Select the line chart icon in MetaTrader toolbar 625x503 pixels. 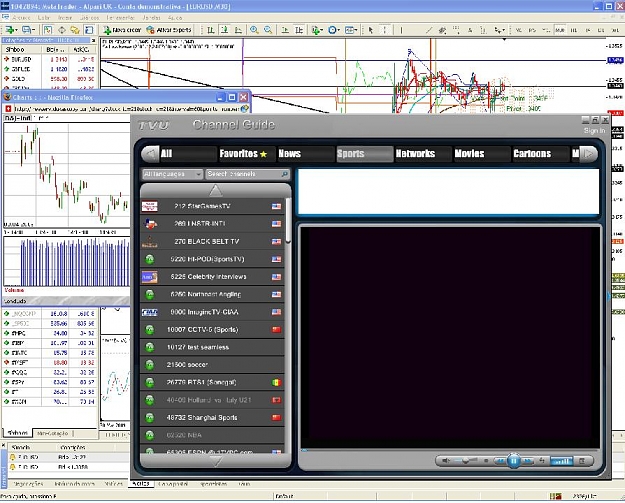[238, 30]
